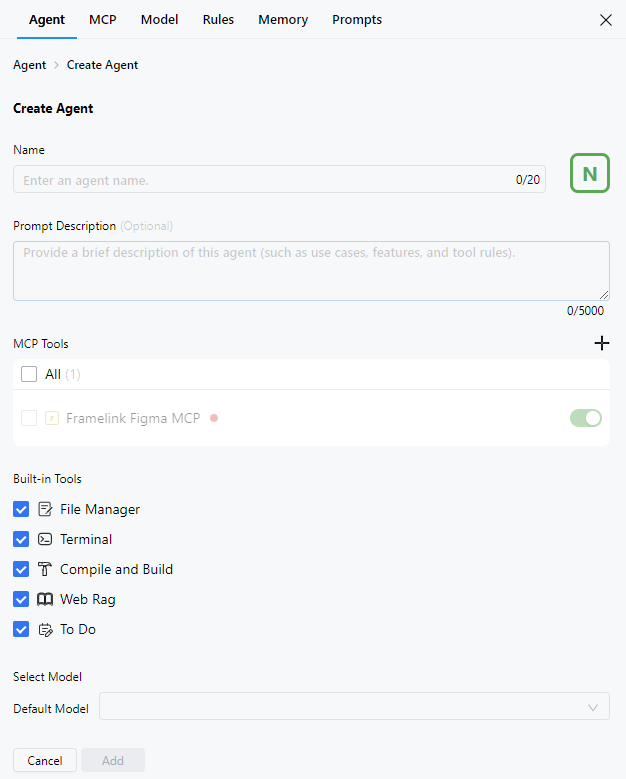Click the Compile and Build hammer icon
The height and width of the screenshot is (779, 626).
[x=45, y=569]
